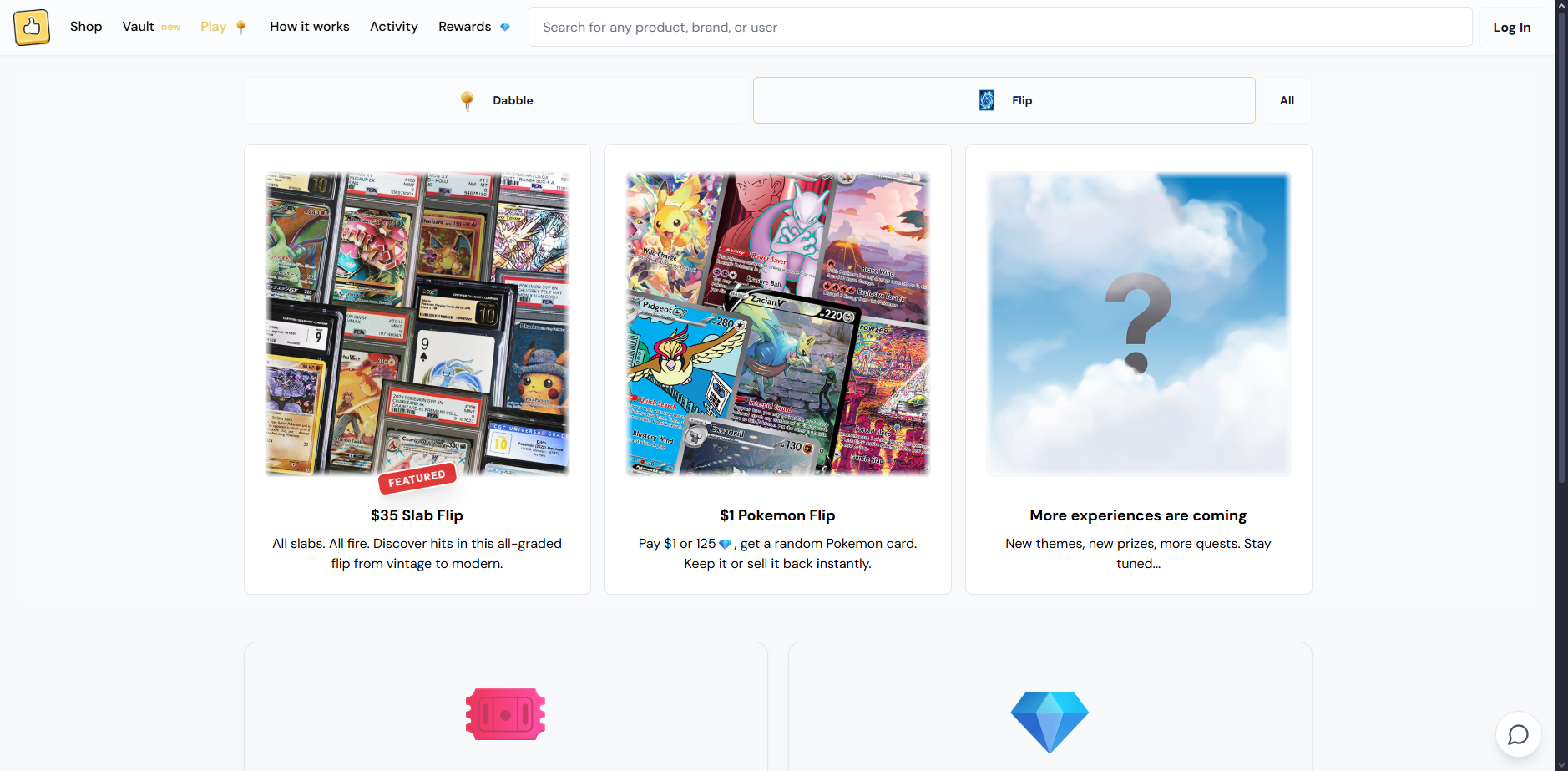Click the $35 Slab Flip title

click(417, 515)
